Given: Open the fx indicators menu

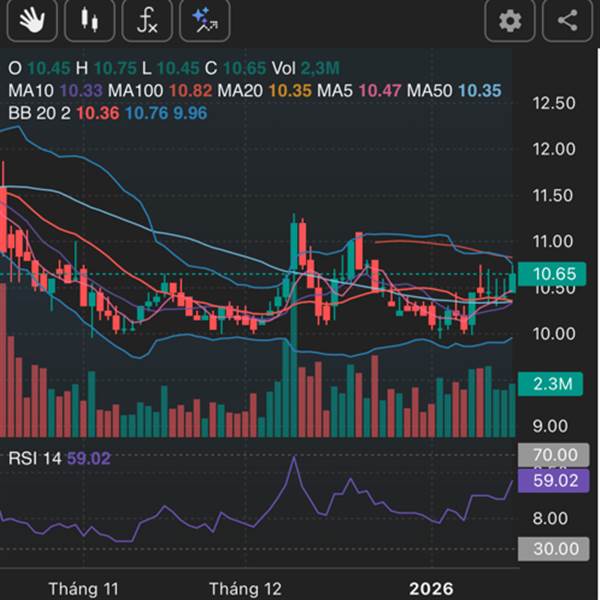Looking at the screenshot, I should tap(147, 20).
